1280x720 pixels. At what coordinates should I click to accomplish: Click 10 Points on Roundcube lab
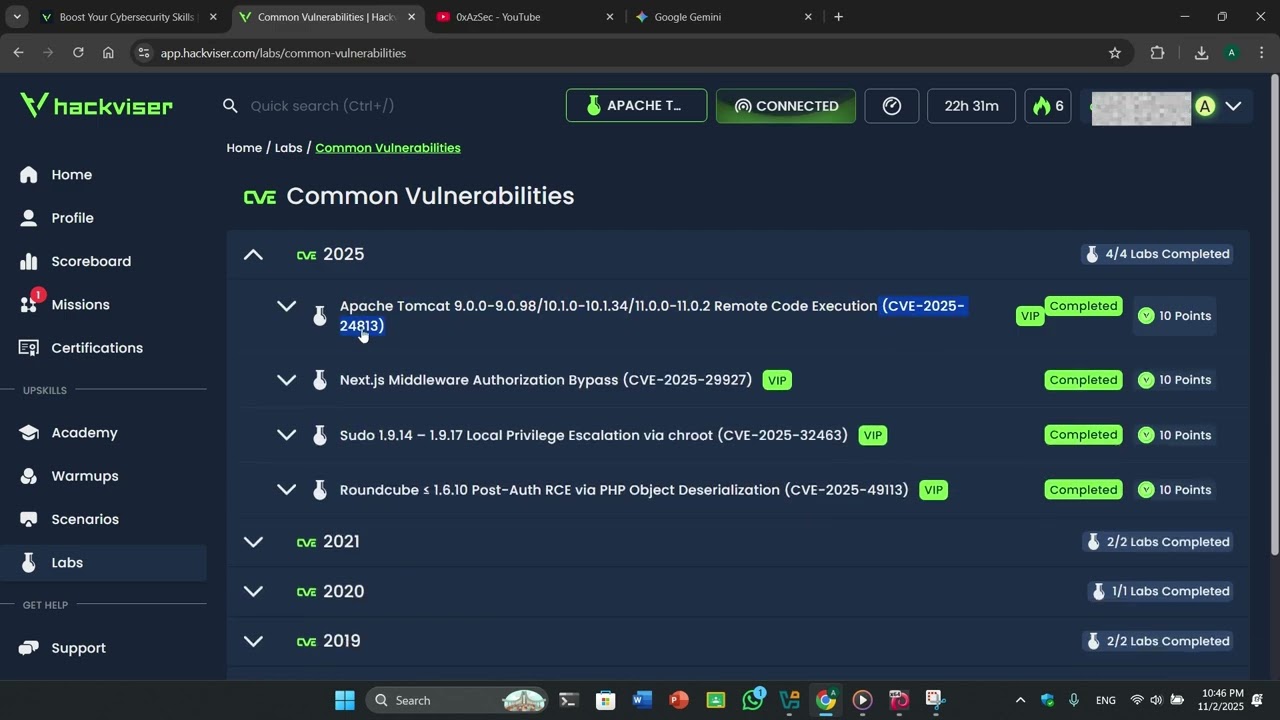coord(1175,490)
